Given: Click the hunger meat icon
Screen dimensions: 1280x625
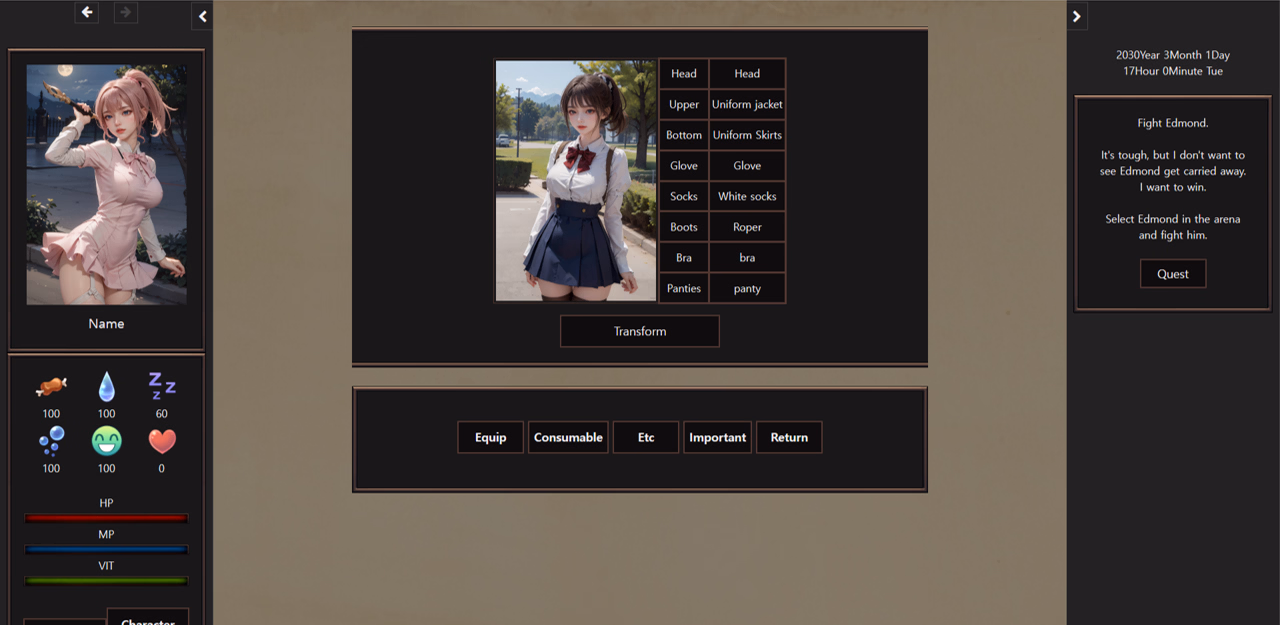Looking at the screenshot, I should point(51,386).
